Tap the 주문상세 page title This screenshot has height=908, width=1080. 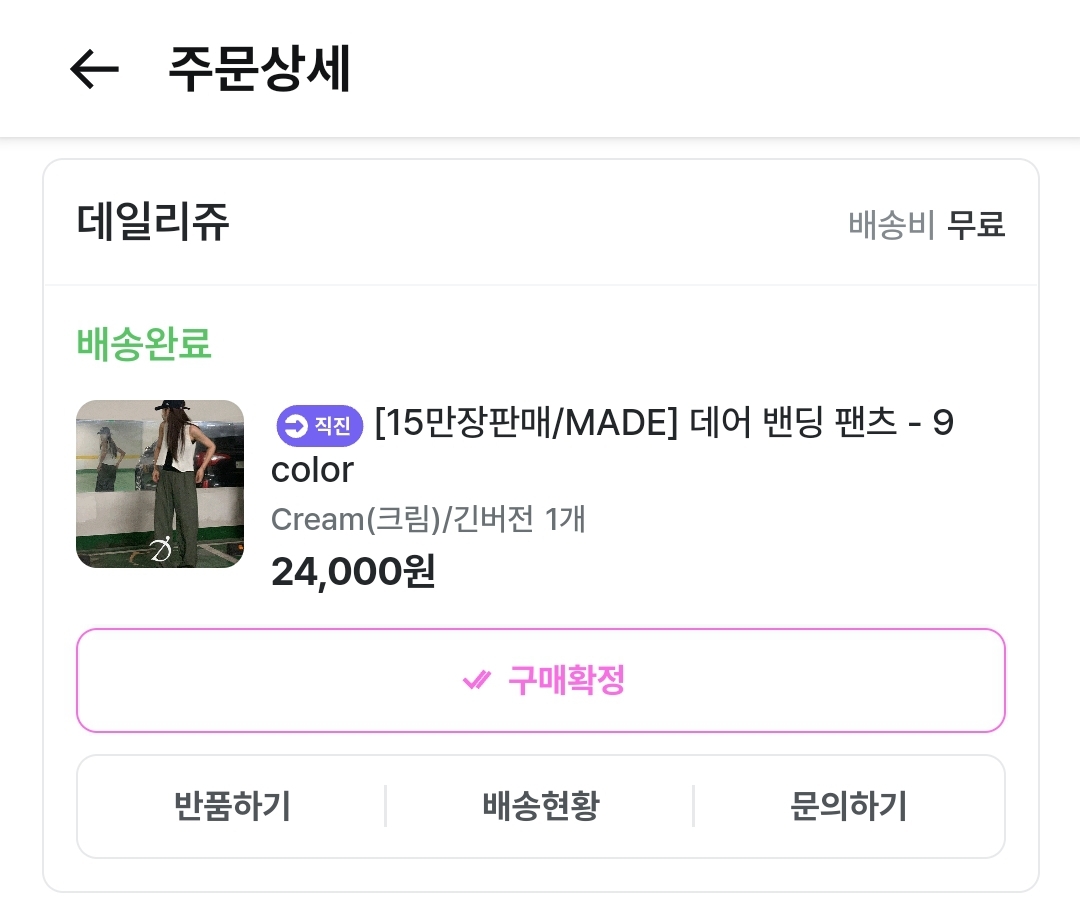(x=259, y=69)
